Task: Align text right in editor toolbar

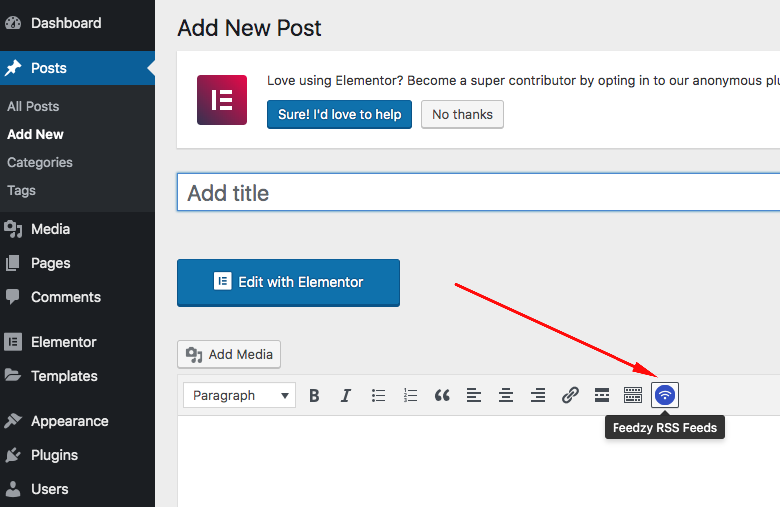Action: click(538, 396)
